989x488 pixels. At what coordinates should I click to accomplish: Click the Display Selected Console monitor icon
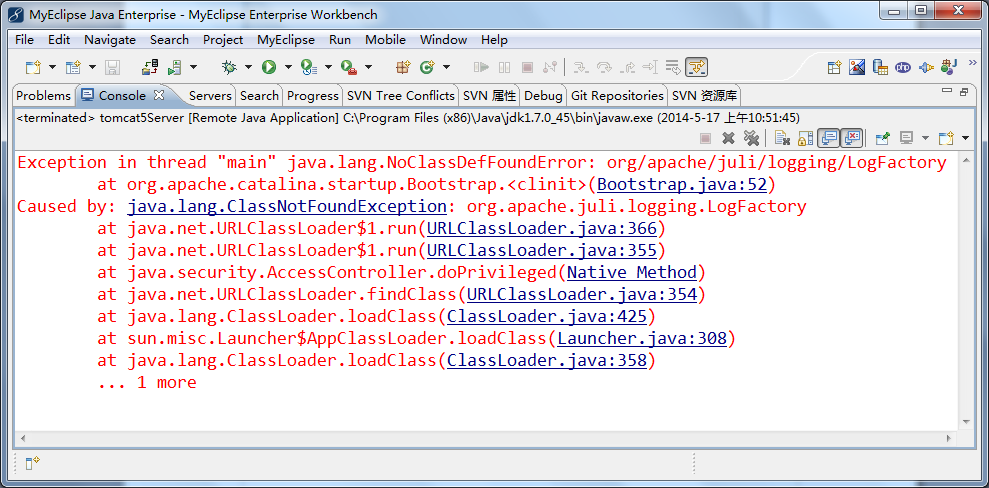tap(906, 137)
